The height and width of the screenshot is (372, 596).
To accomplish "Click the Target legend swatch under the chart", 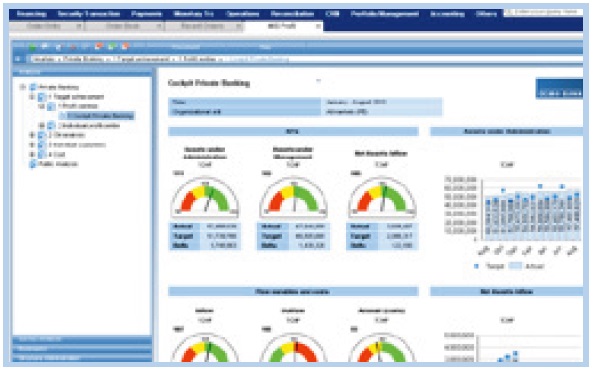I will point(476,266).
